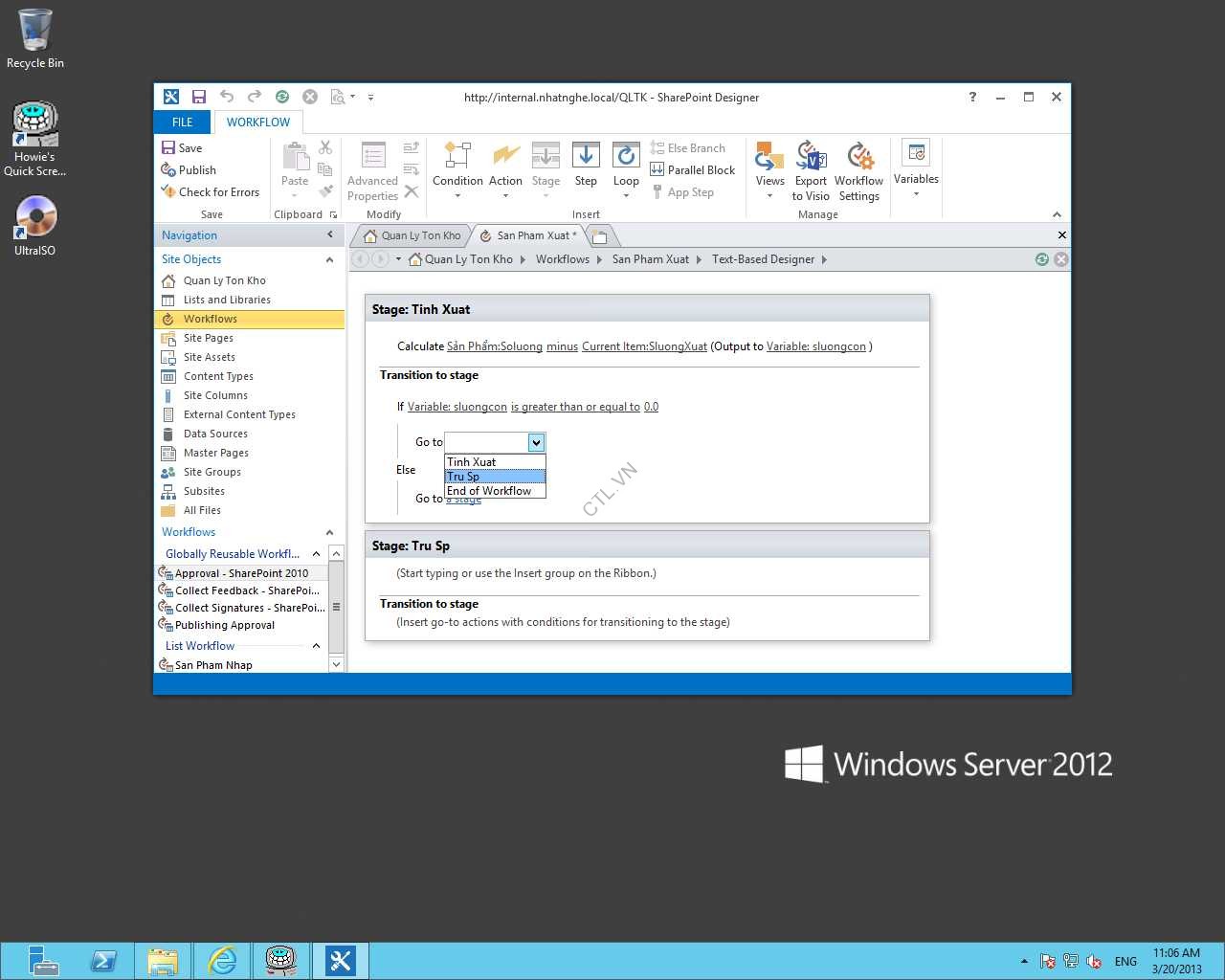Click the Variable: sluongcon output link
The image size is (1225, 980).
pyautogui.click(x=815, y=346)
